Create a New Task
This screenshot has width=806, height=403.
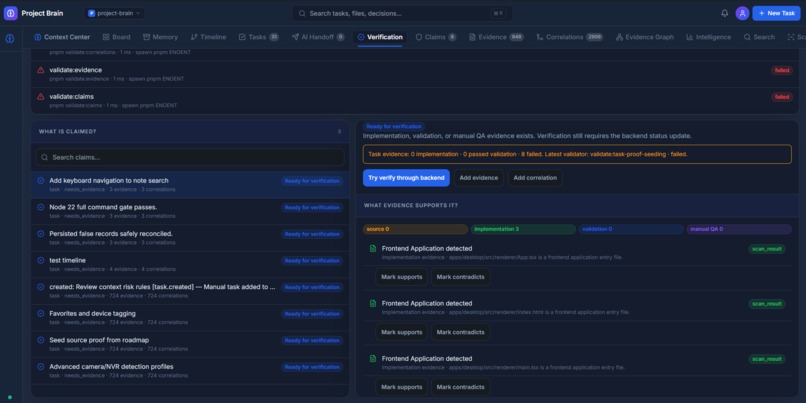point(776,13)
